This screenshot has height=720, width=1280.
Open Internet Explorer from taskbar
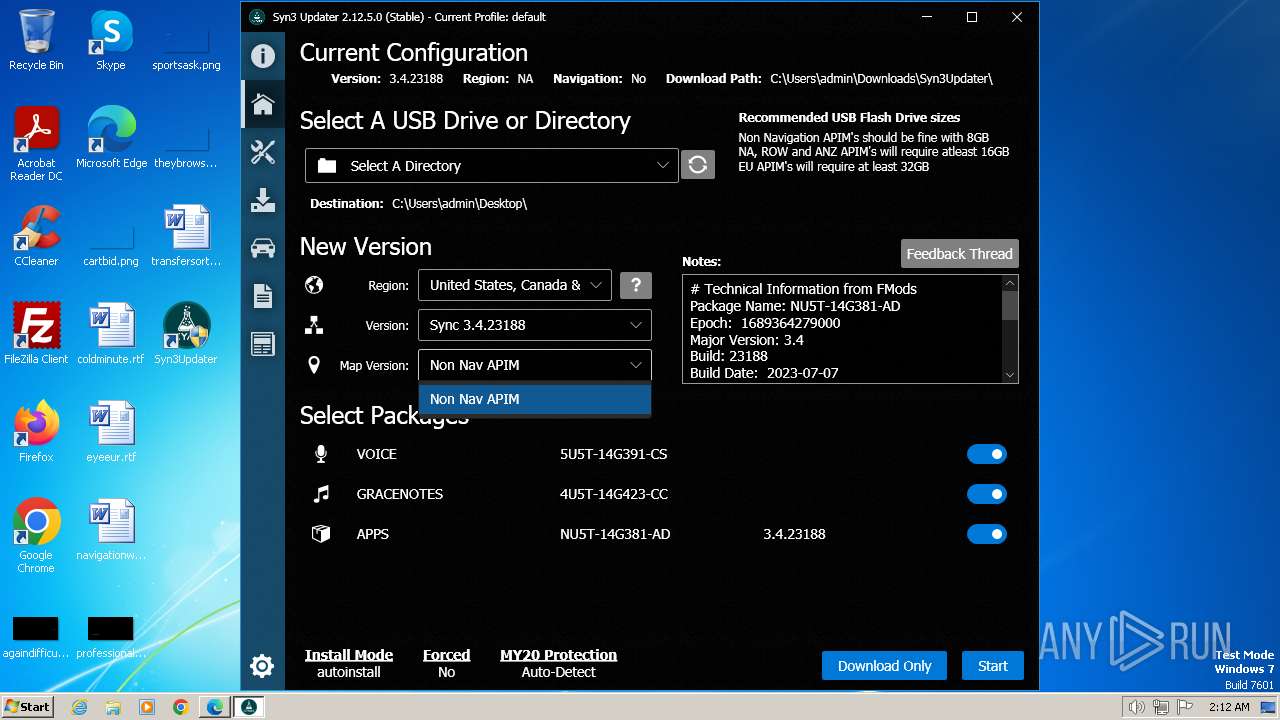[79, 707]
